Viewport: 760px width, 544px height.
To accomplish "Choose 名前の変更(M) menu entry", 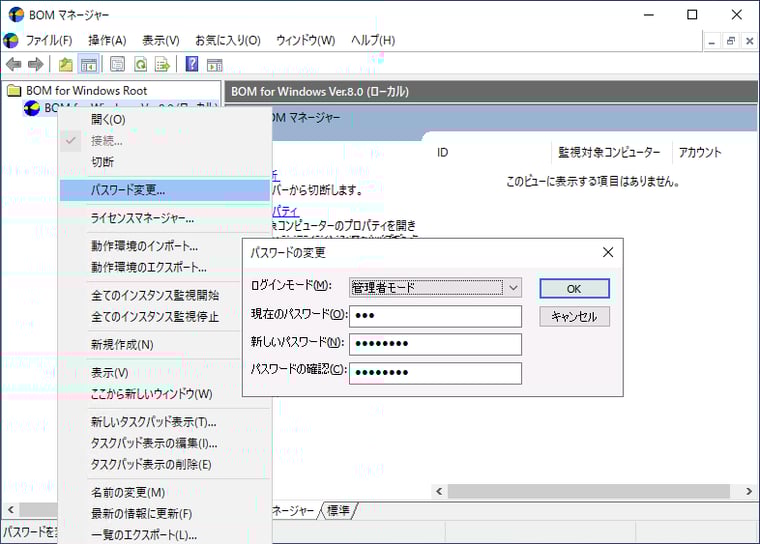I will click(165, 493).
